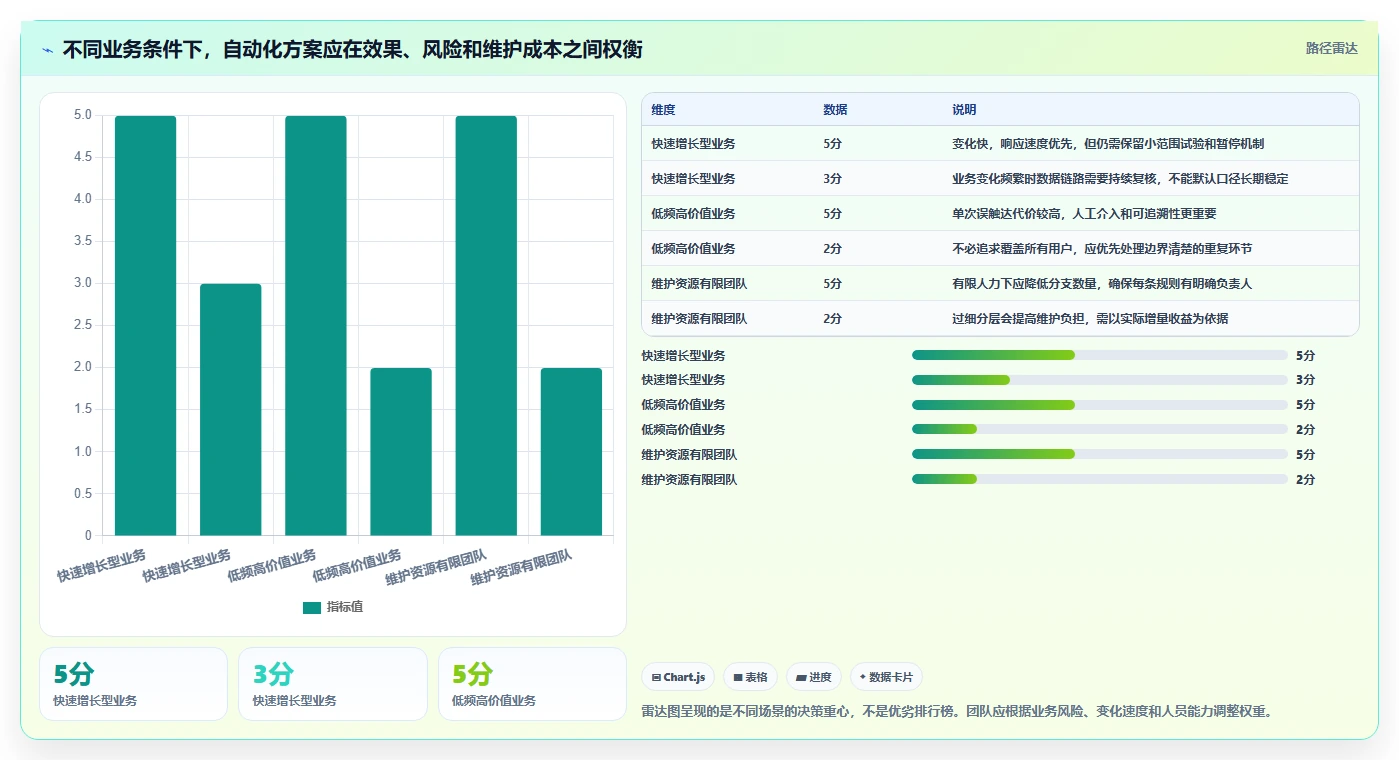Select the row about 业务变化频繁时数据链路
The image size is (1399, 760).
tap(1000, 179)
